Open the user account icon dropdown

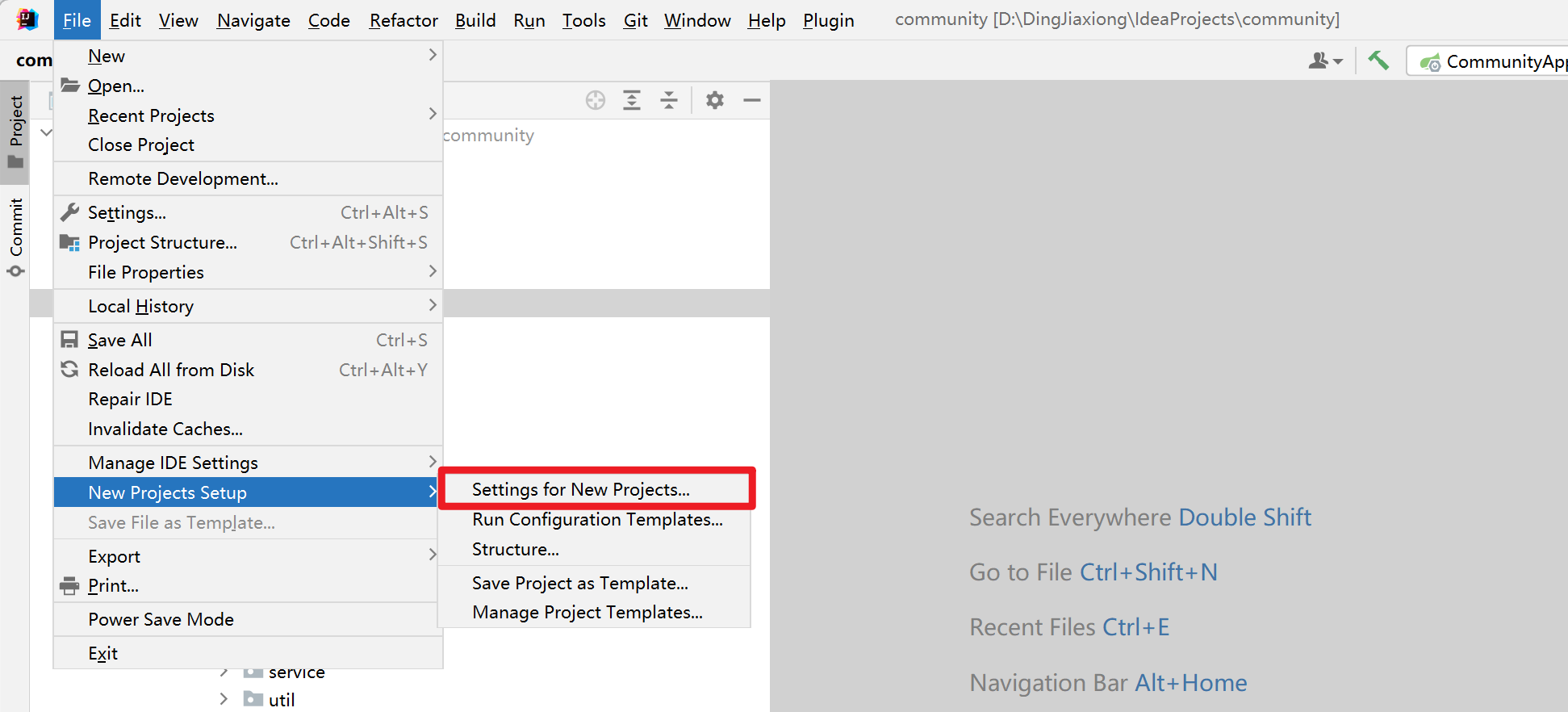[x=1325, y=61]
